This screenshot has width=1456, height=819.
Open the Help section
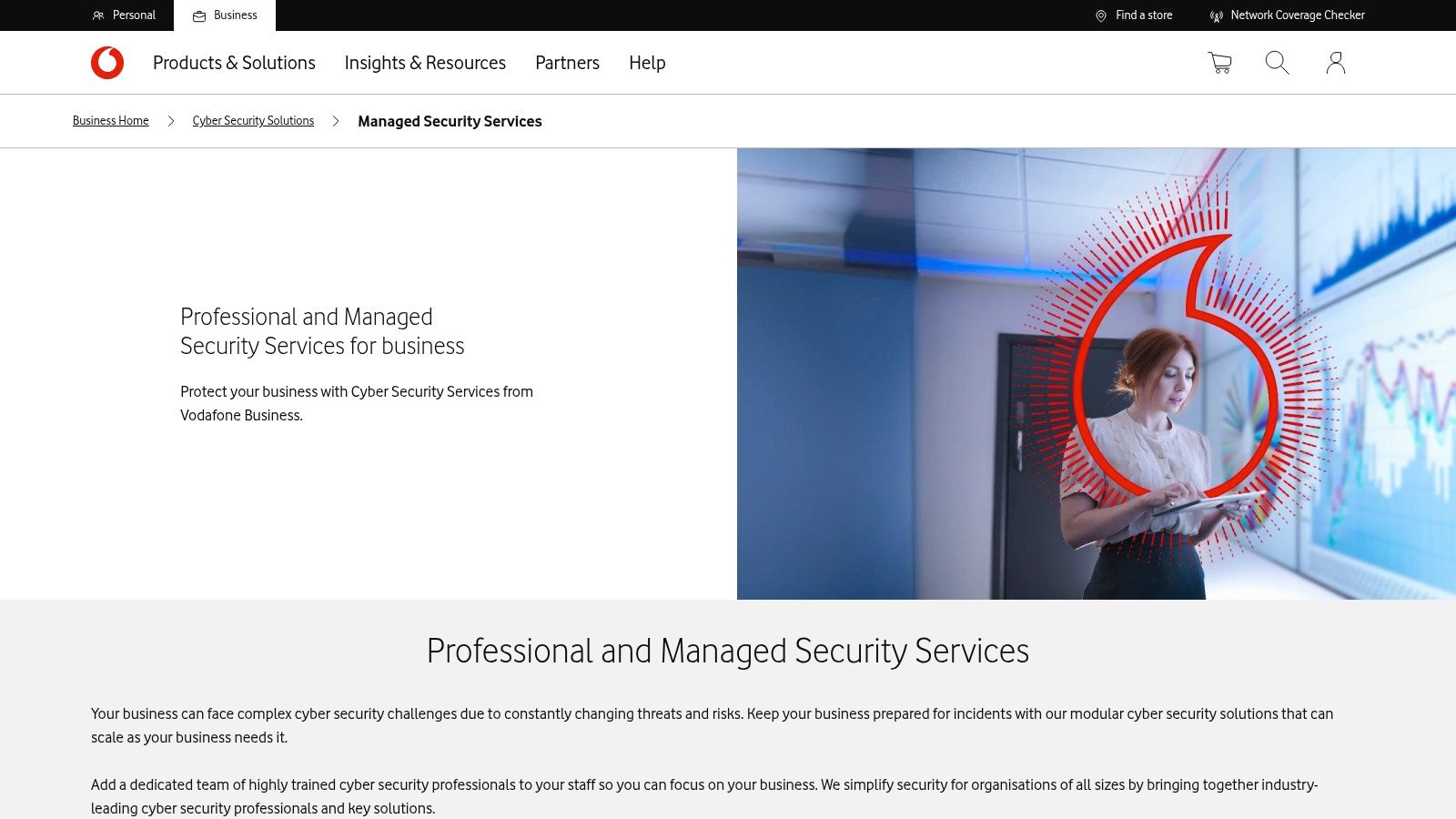(646, 63)
